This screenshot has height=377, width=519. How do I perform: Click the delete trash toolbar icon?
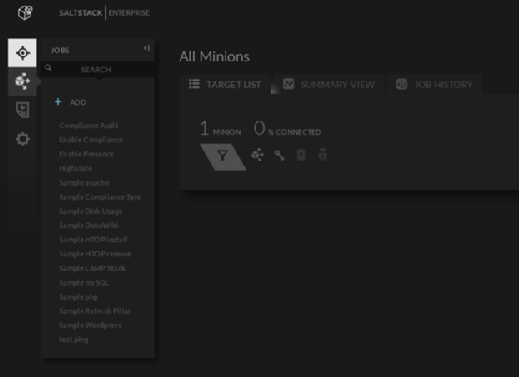[x=322, y=155]
